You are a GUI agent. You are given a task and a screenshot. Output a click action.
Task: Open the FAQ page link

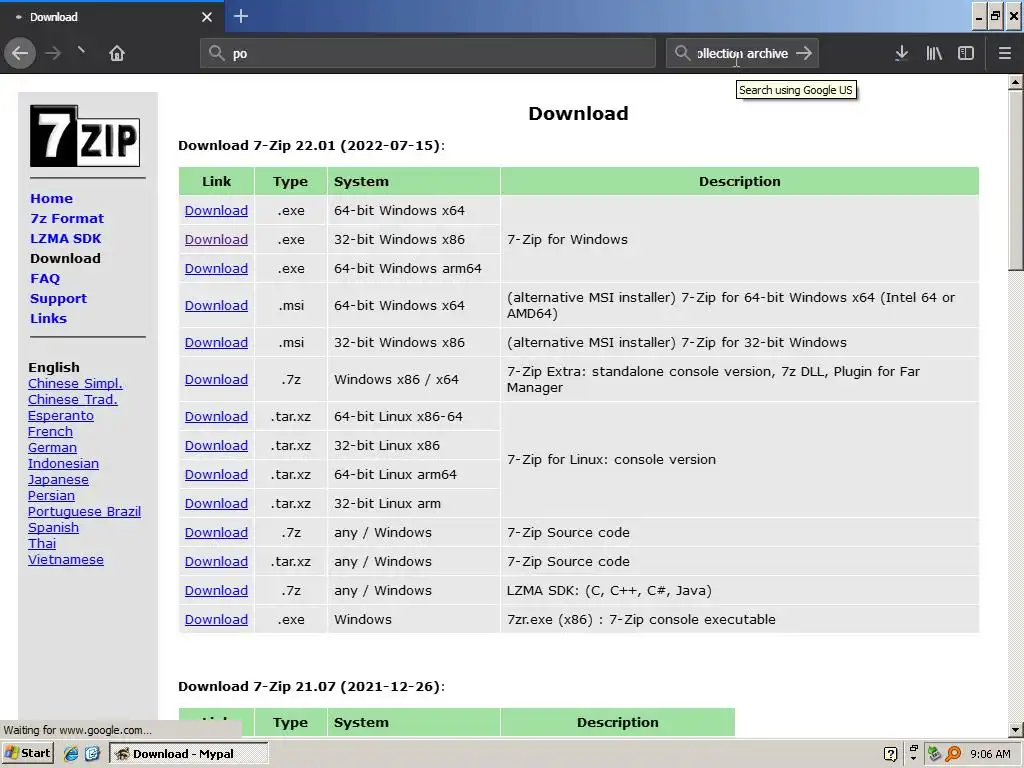[x=45, y=279]
